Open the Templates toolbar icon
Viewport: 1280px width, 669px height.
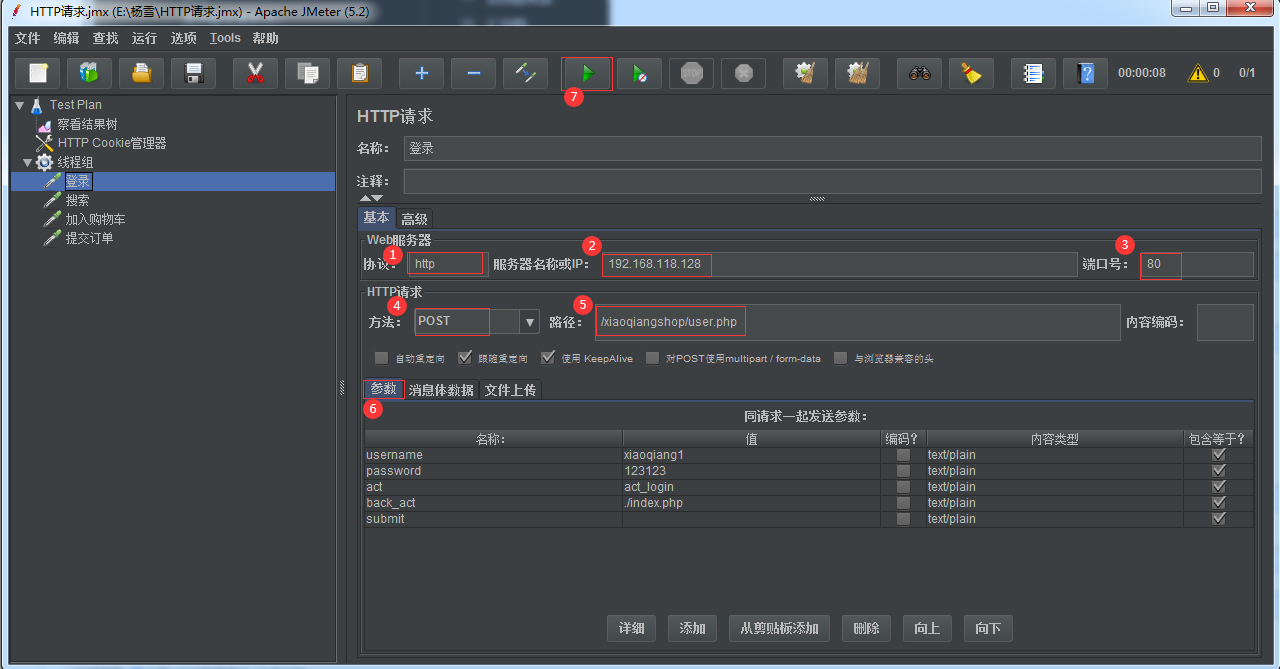pos(90,73)
